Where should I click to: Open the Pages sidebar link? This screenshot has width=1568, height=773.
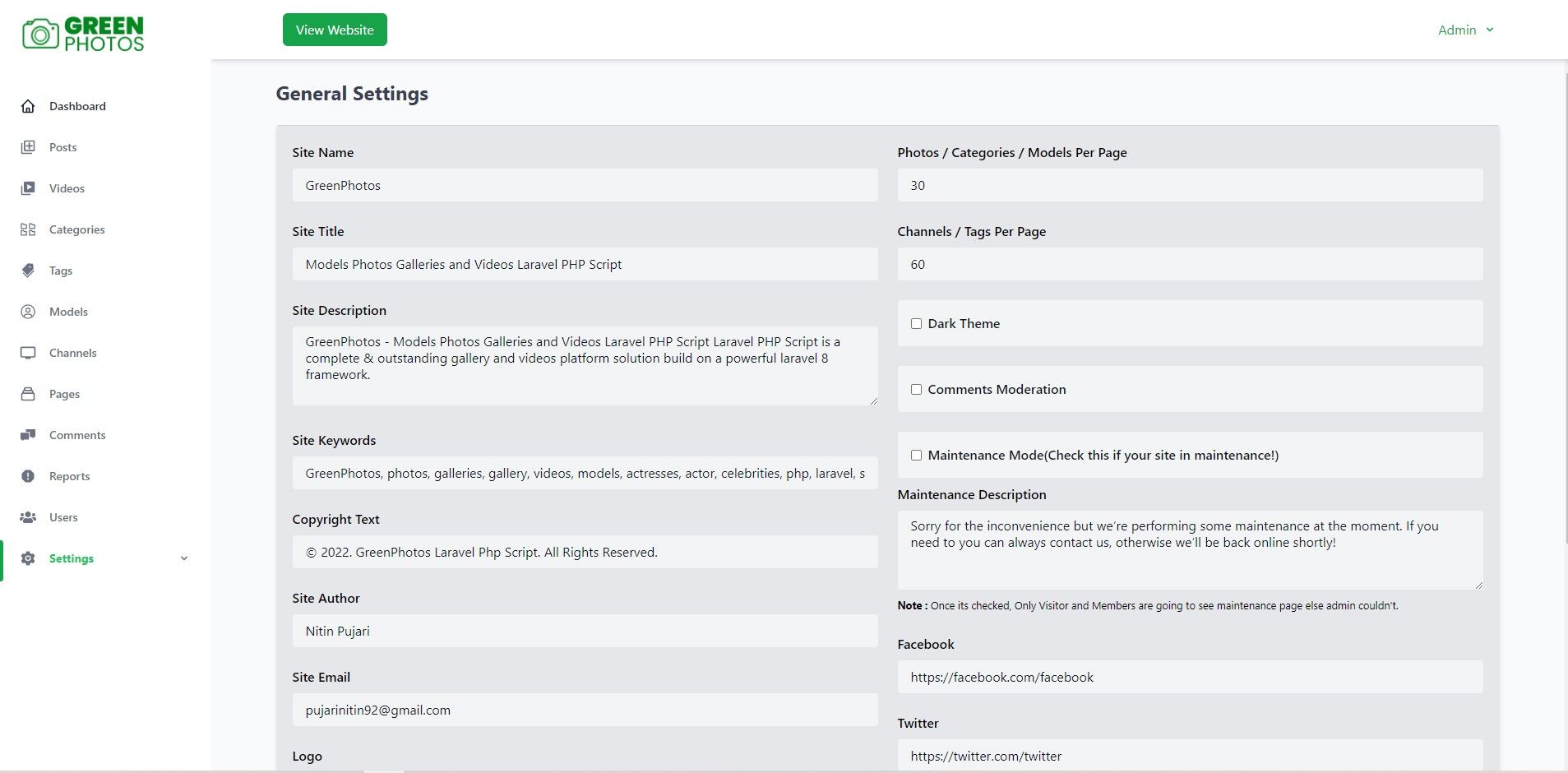64,394
